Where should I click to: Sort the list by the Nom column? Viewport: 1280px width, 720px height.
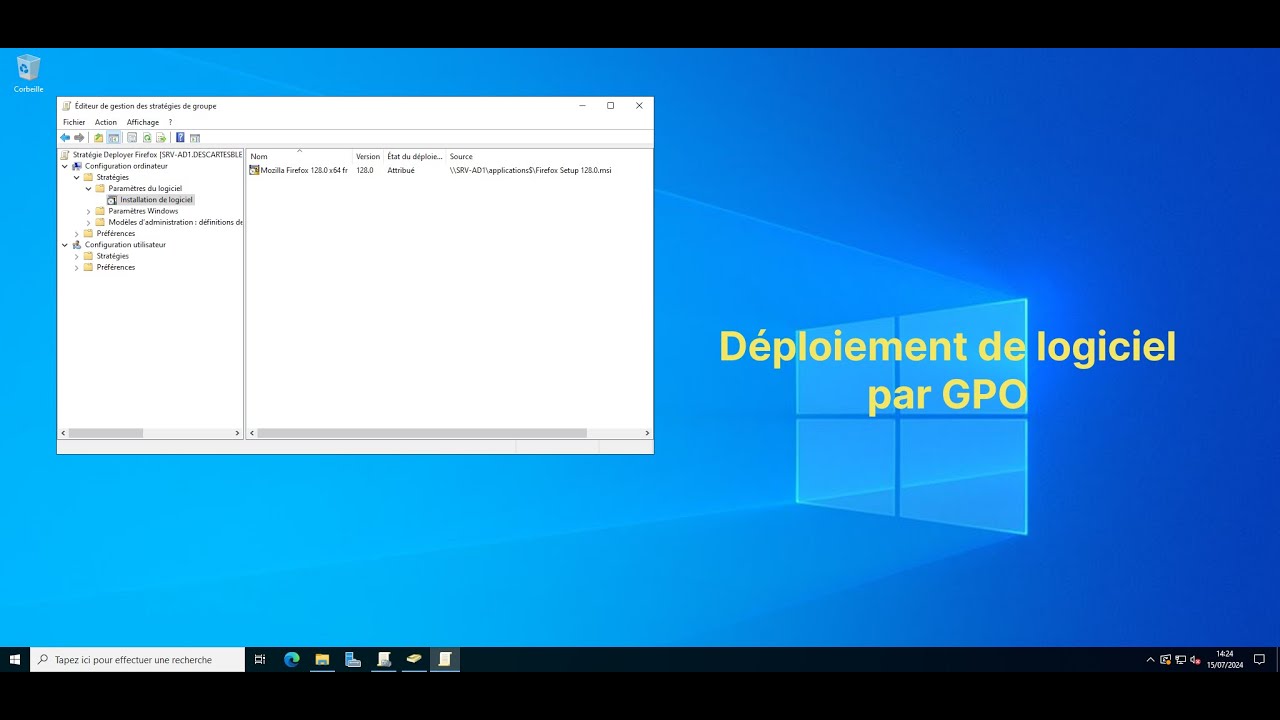tap(299, 156)
